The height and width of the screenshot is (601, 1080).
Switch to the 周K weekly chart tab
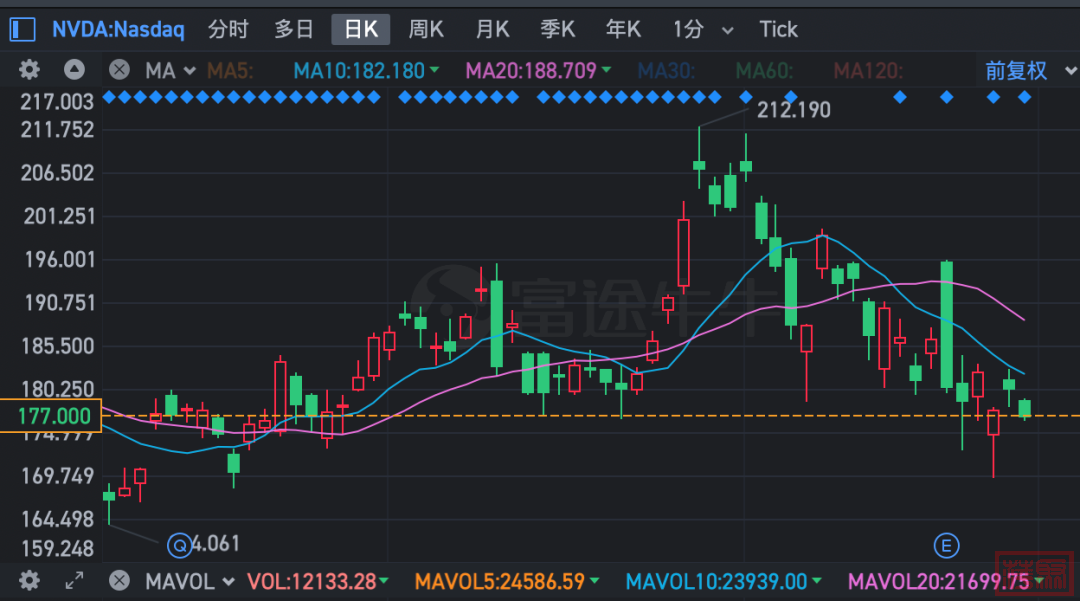(426, 29)
